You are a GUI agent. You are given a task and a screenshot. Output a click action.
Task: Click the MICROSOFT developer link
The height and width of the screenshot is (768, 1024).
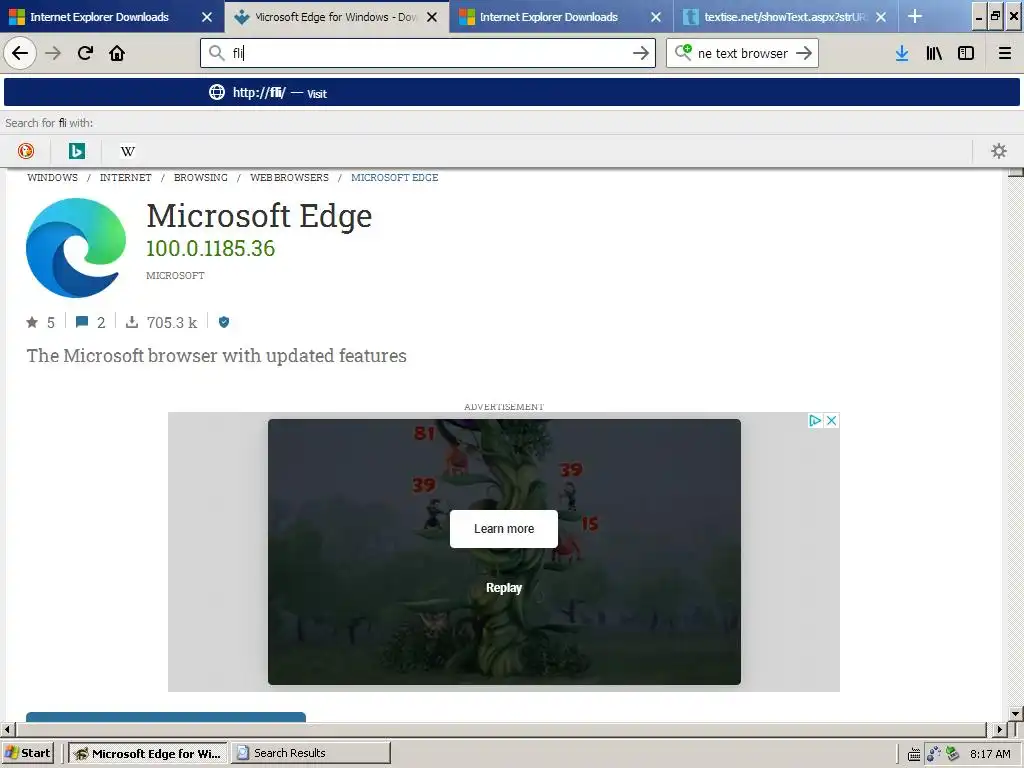pyautogui.click(x=175, y=276)
